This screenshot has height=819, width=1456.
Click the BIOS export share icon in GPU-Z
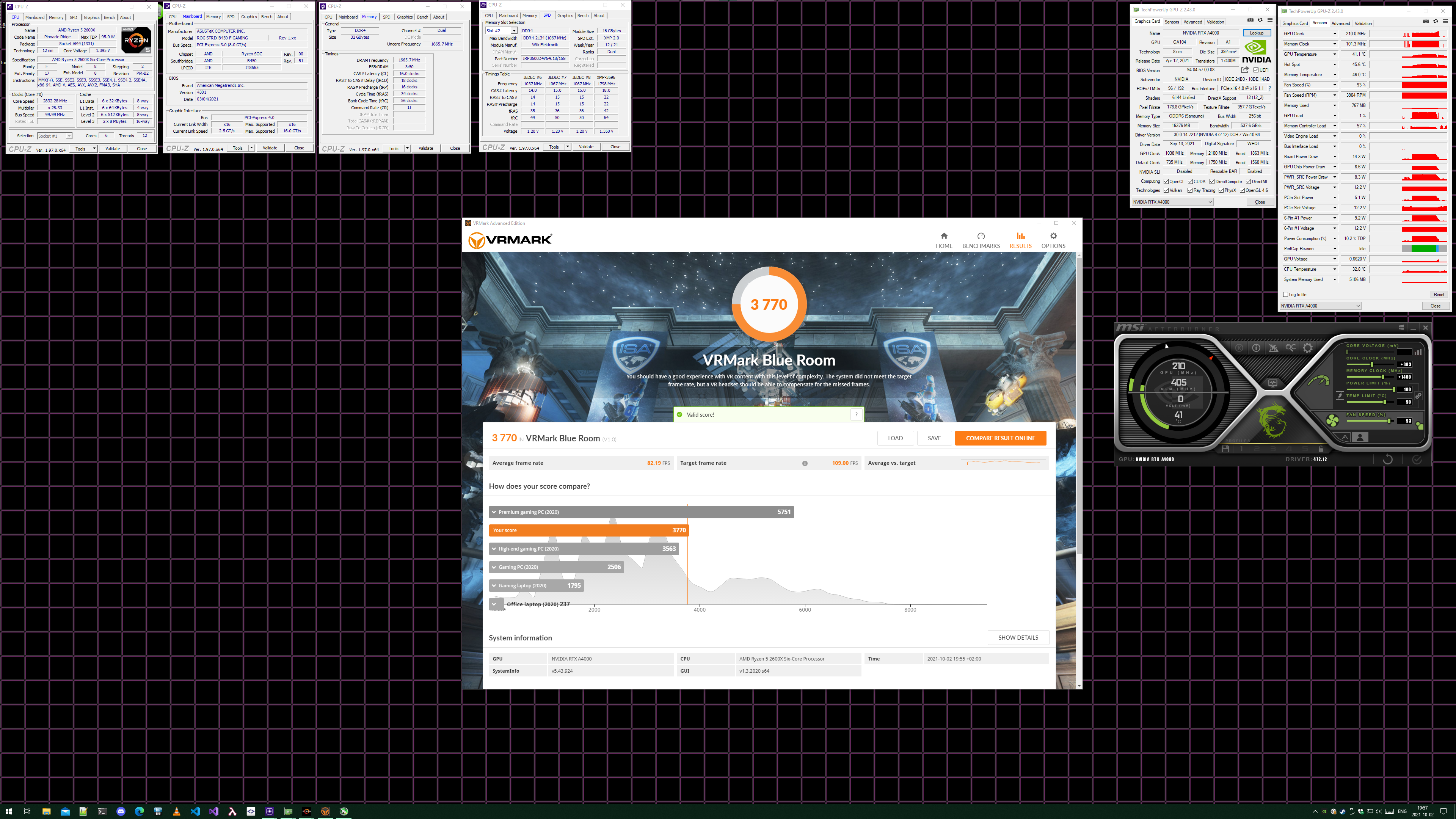click(x=1244, y=69)
